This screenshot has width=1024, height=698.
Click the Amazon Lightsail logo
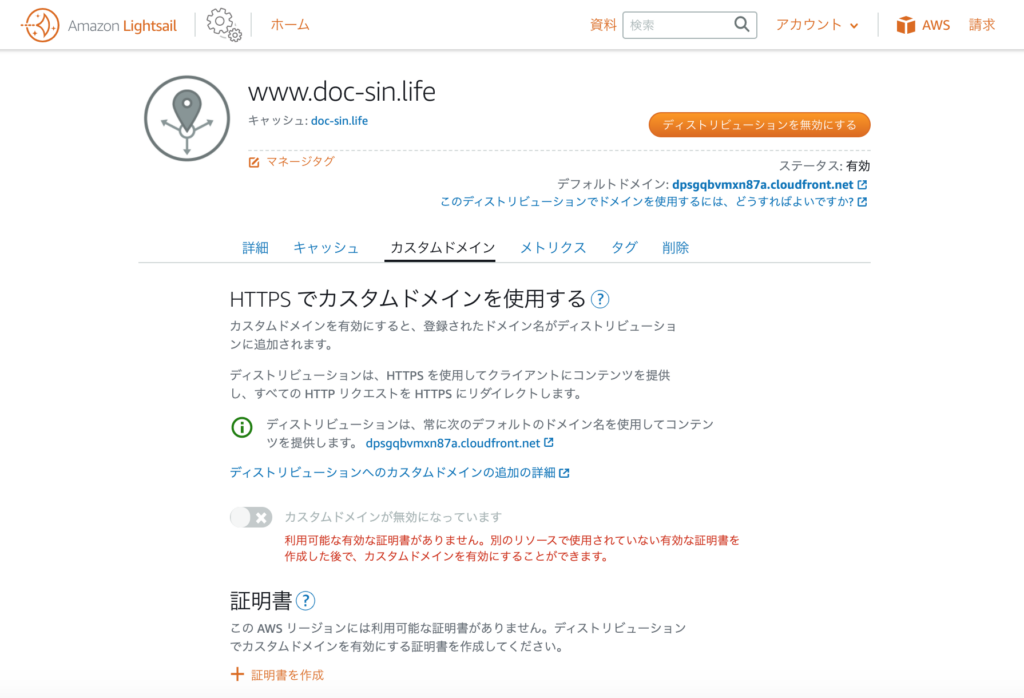(x=99, y=25)
